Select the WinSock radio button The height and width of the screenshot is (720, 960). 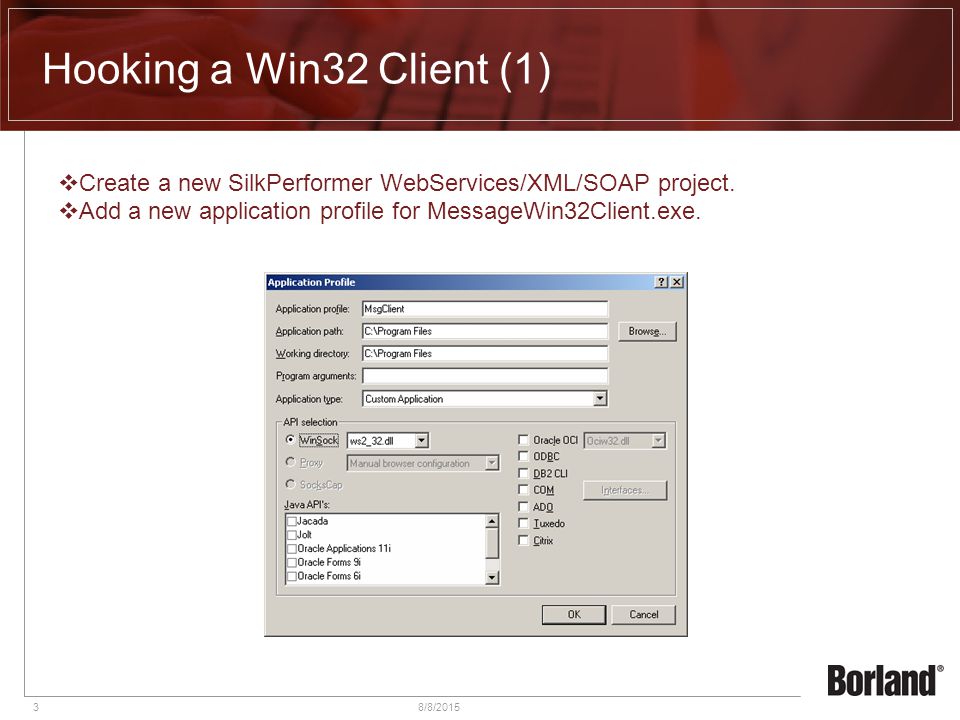[290, 440]
